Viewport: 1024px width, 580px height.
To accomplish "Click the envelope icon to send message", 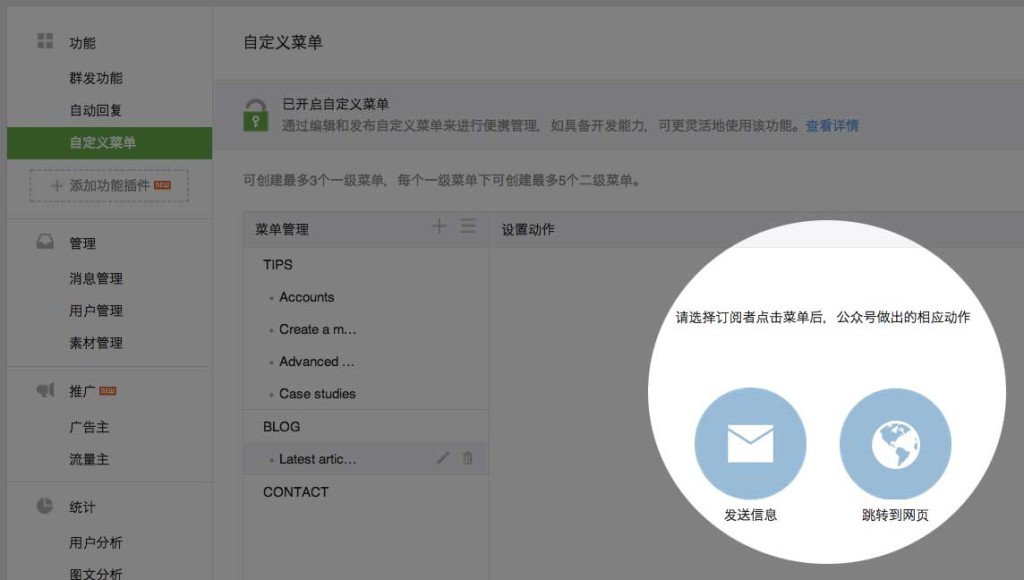I will [750, 443].
